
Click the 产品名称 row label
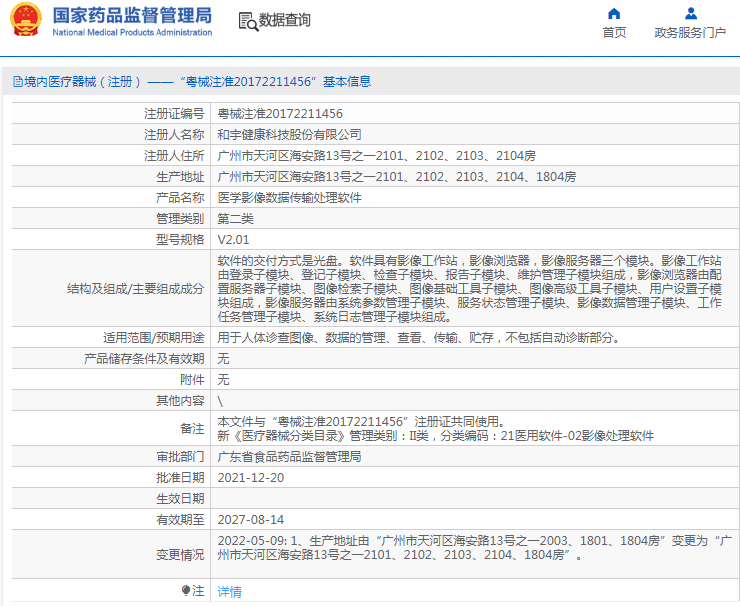180,198
